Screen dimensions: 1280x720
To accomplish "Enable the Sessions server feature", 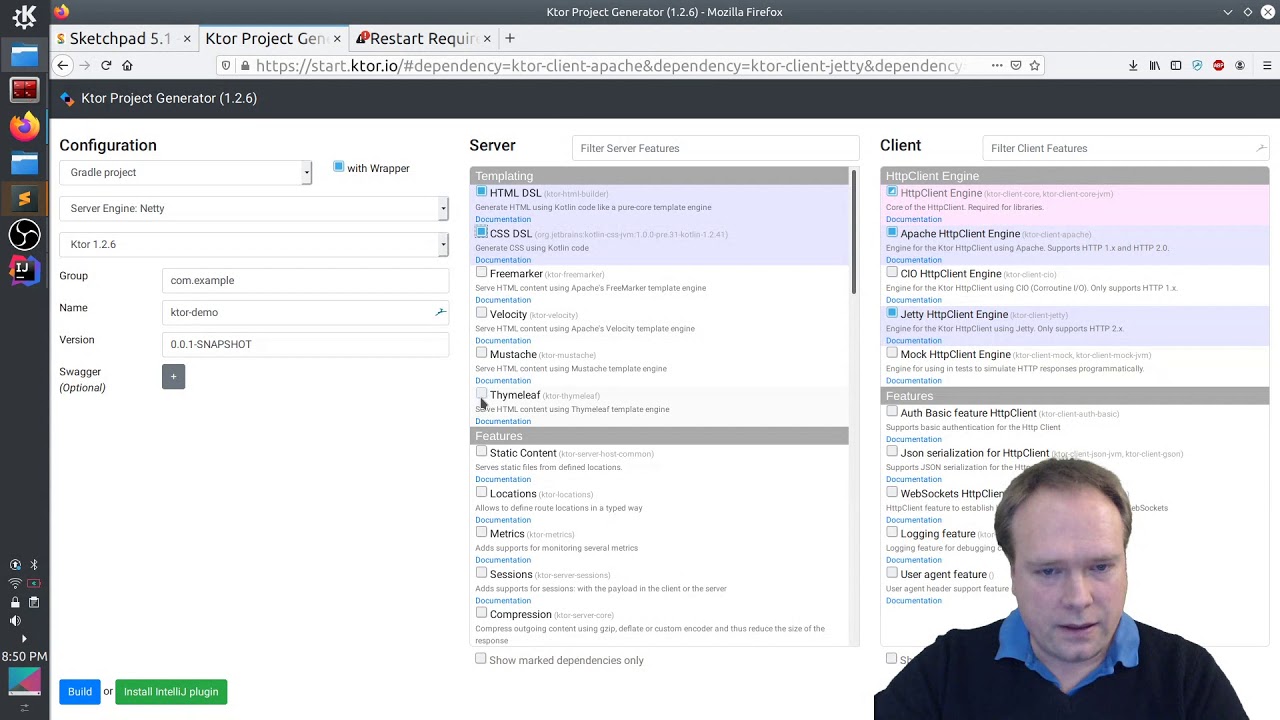I will point(481,573).
